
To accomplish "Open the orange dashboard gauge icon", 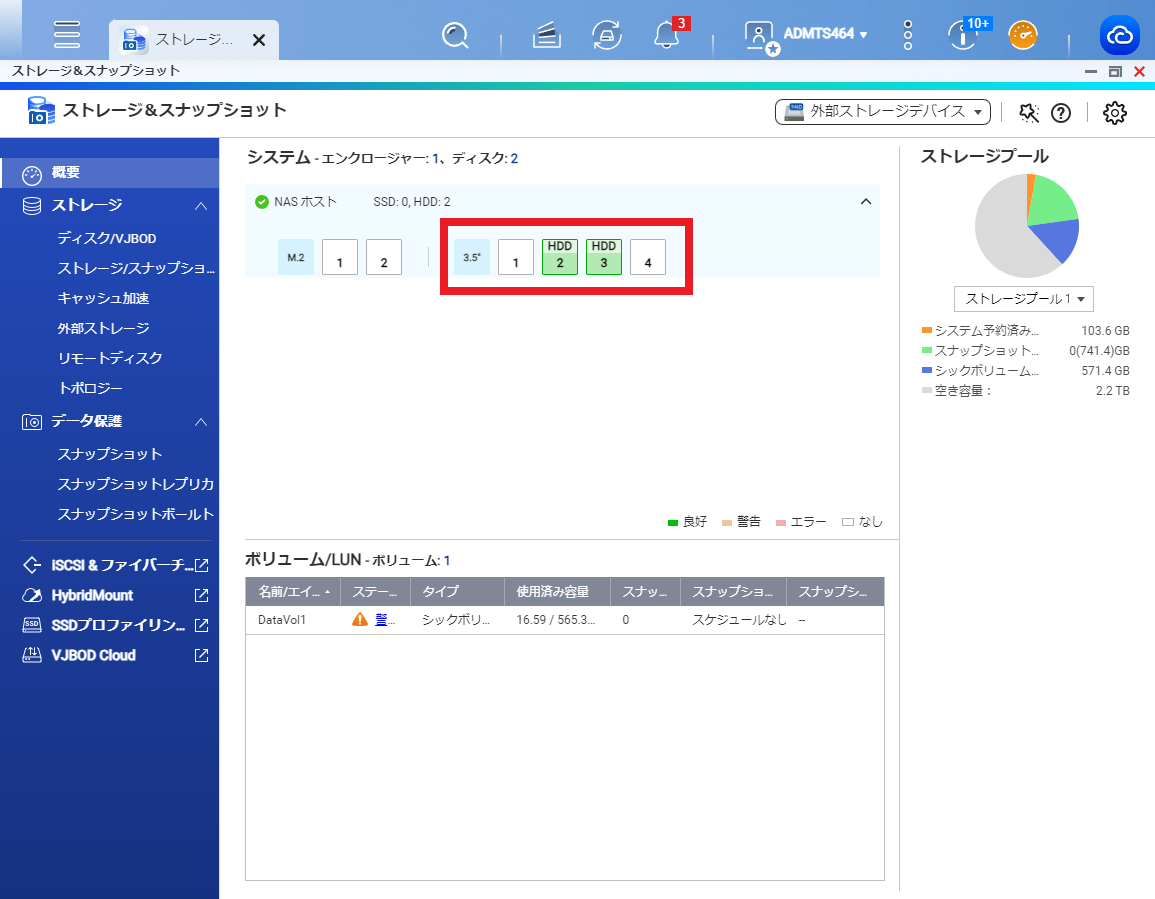I will [x=1023, y=35].
